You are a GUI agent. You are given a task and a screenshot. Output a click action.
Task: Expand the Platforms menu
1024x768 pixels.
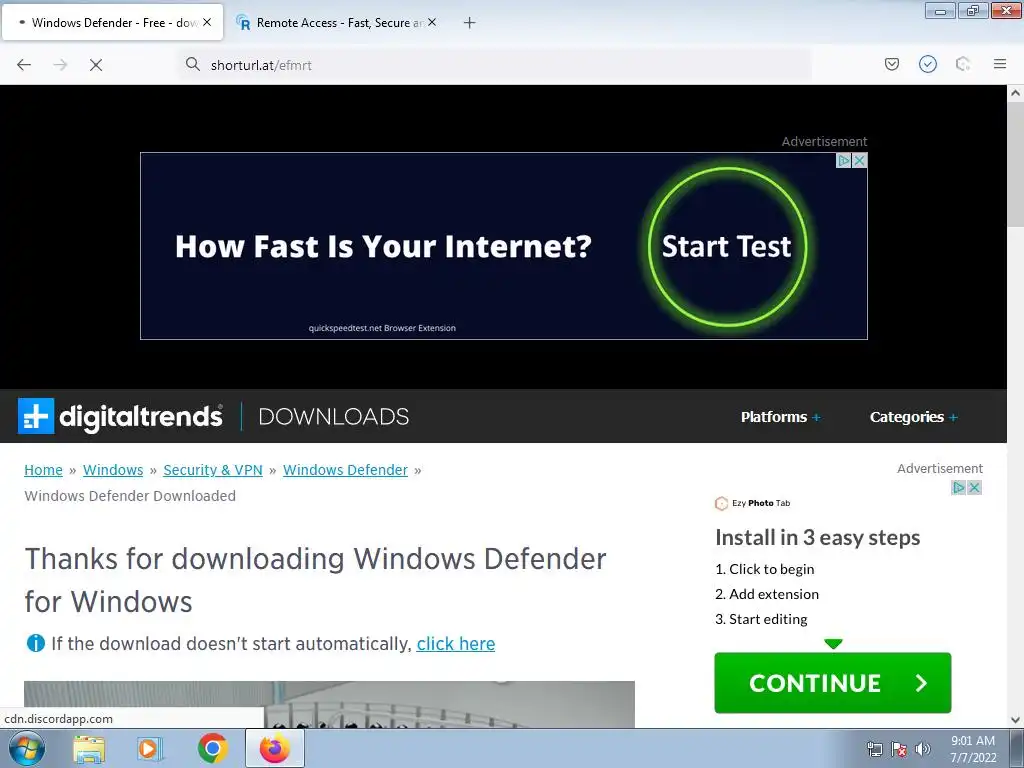(x=780, y=417)
